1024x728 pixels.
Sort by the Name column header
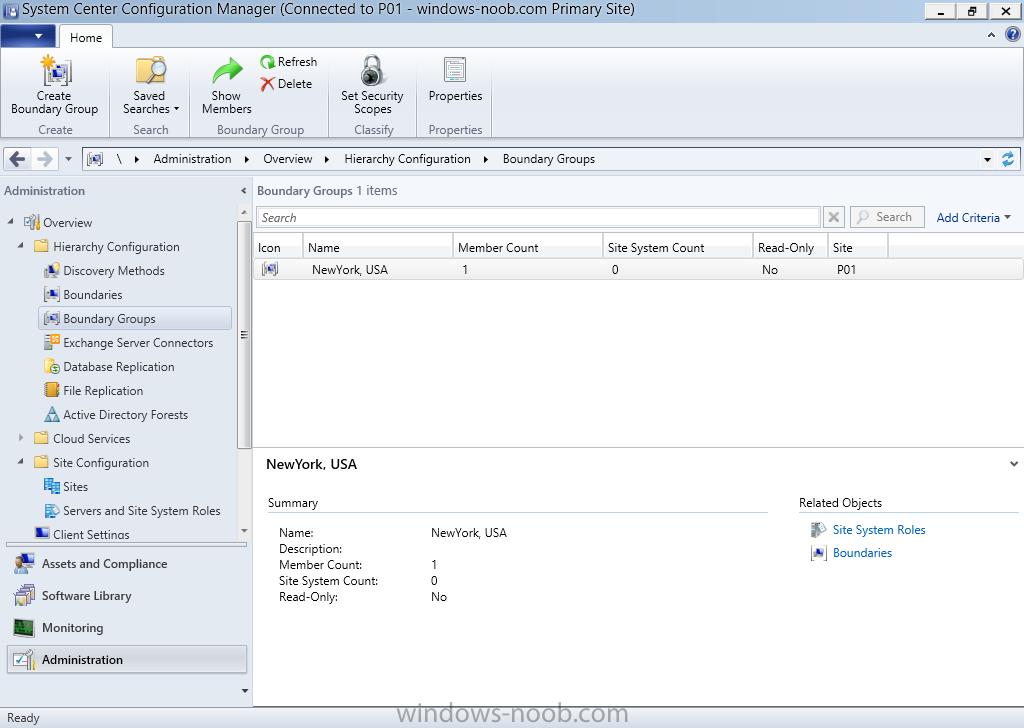377,247
